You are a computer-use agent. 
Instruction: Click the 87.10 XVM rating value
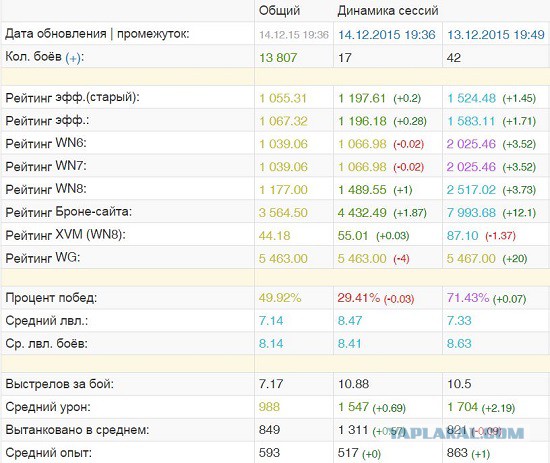coord(462,235)
